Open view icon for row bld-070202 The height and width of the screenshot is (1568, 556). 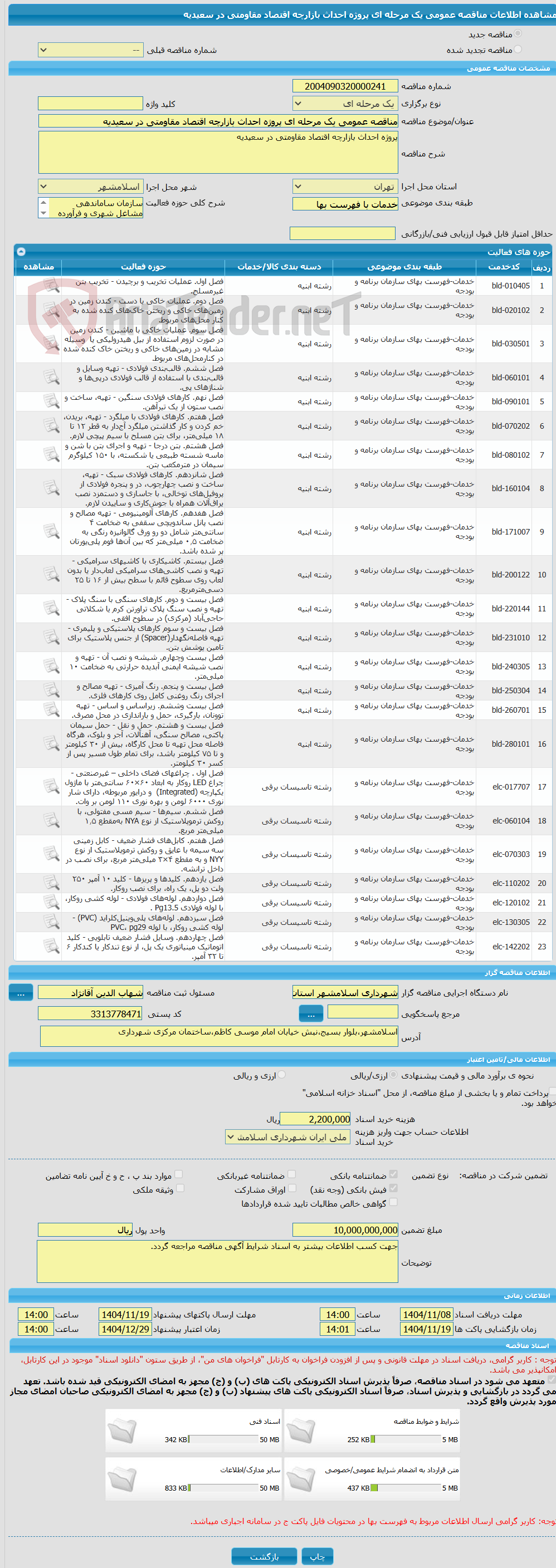point(51,425)
